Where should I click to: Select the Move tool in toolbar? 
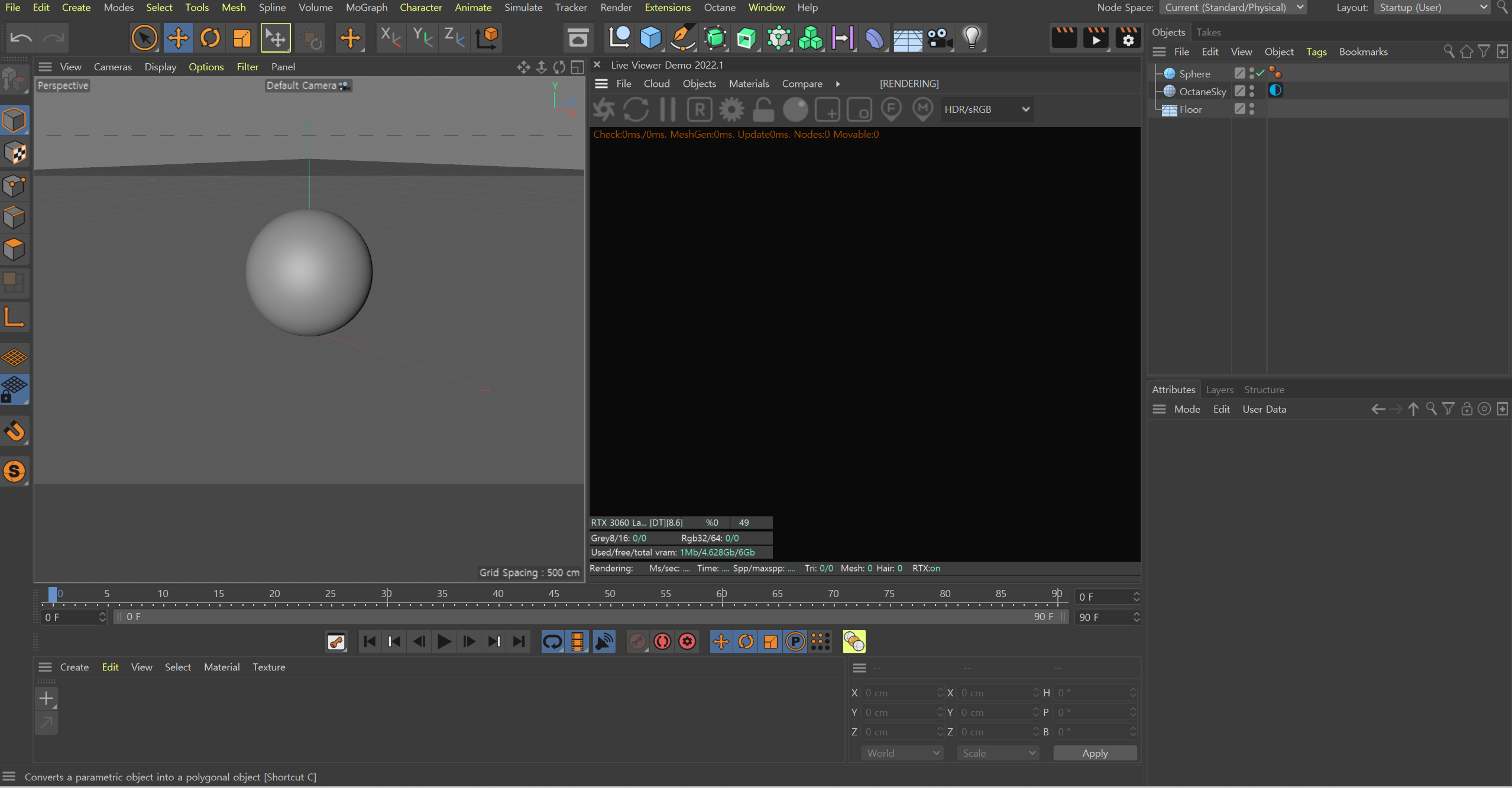point(177,37)
